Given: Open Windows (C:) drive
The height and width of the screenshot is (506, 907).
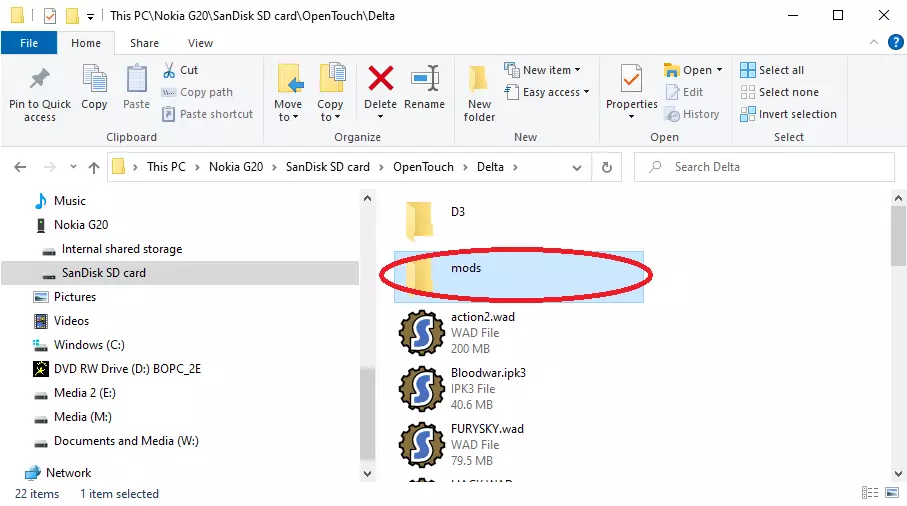Looking at the screenshot, I should (x=89, y=345).
